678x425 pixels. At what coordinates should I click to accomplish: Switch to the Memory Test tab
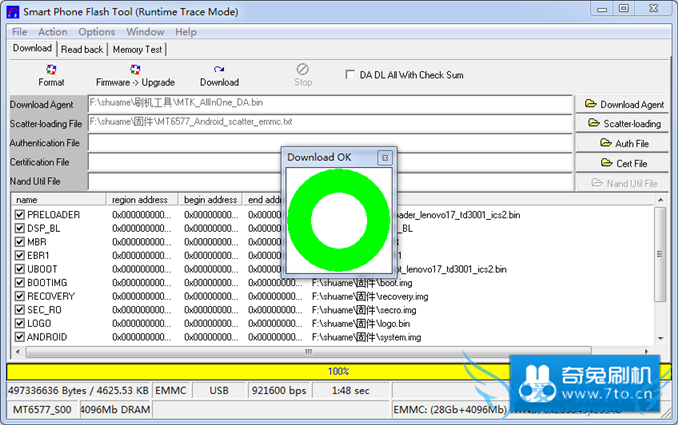tap(138, 49)
